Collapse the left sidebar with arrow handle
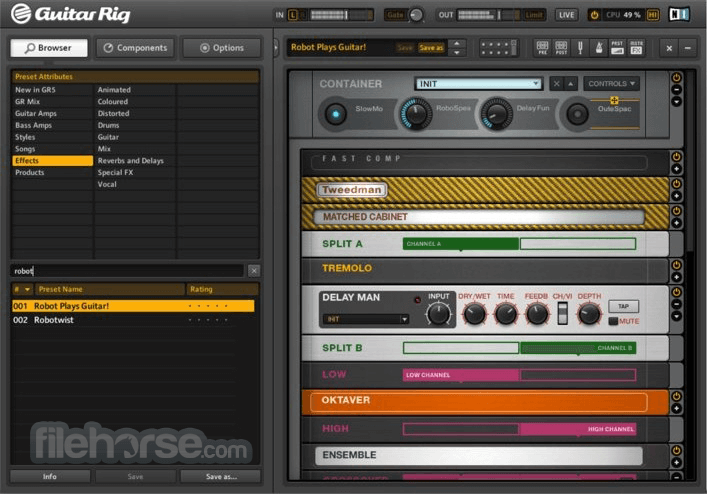Screen dimensions: 707x494 point(276,47)
